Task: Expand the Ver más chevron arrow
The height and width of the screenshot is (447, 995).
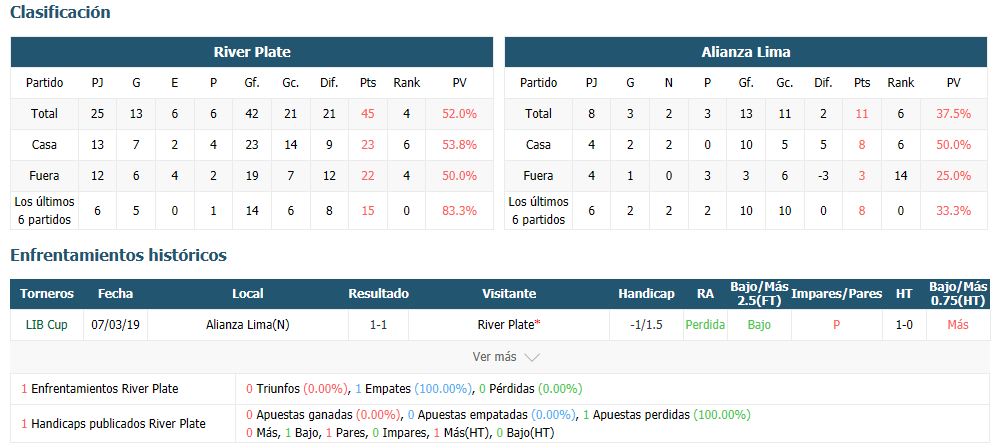Action: tap(532, 357)
